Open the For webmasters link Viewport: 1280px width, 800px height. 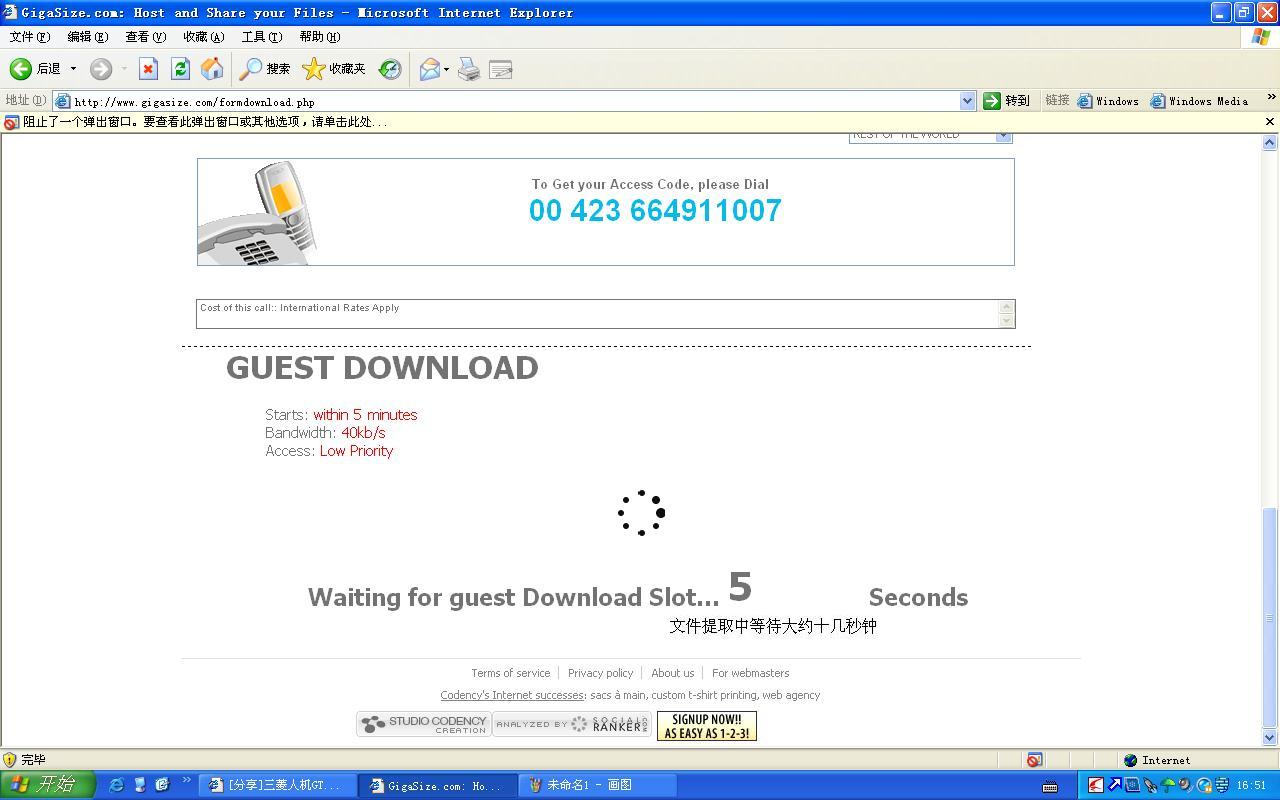click(750, 673)
